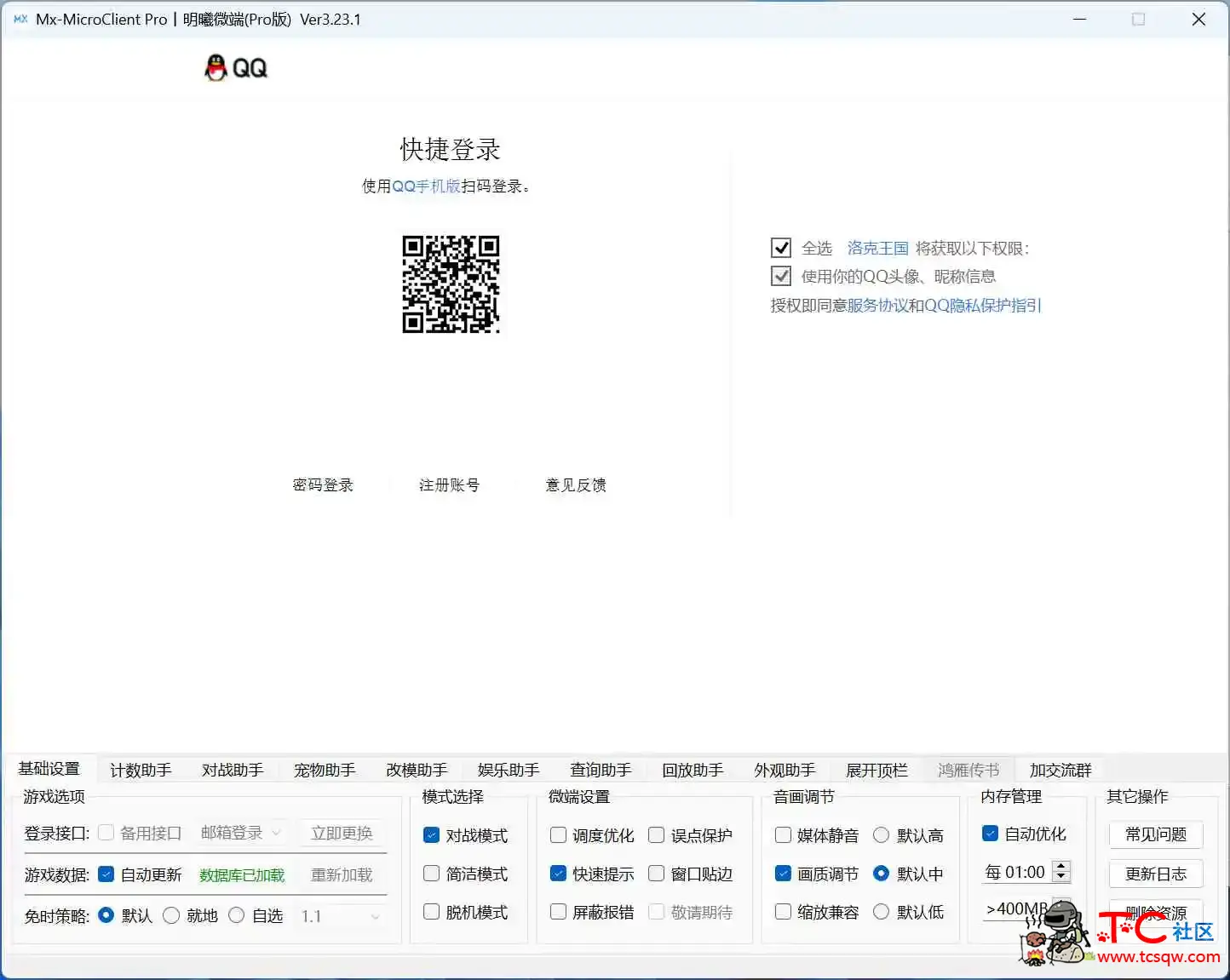Click the QR code for scan login
1230x980 pixels.
click(451, 284)
